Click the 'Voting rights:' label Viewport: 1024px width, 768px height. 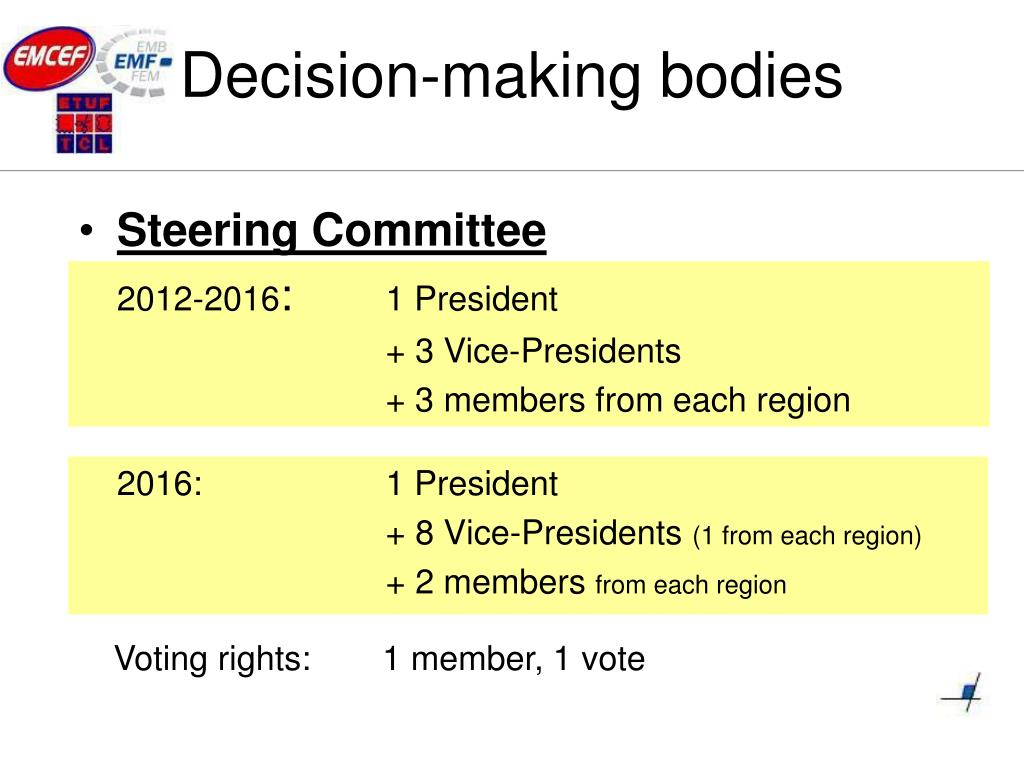click(x=213, y=659)
